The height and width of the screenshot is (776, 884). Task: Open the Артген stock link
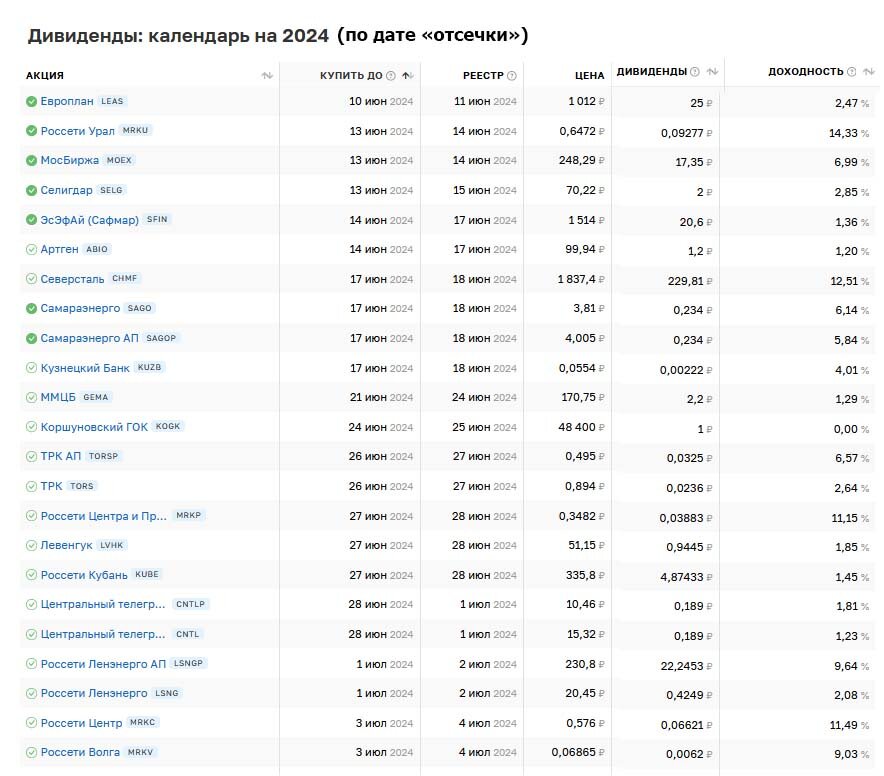(59, 249)
